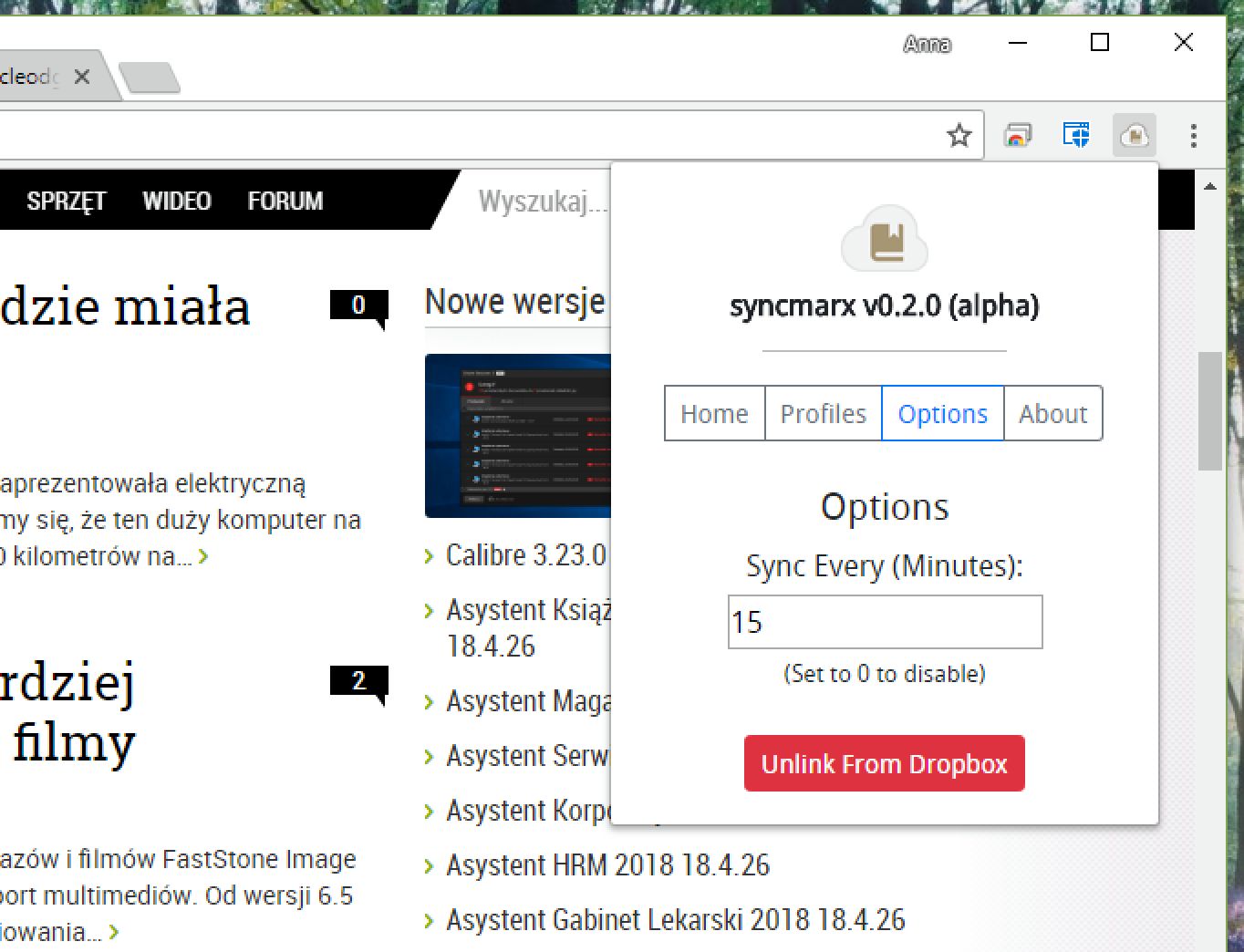Open Asystent HRM 2018 18.4.26 link
Viewport: 1244px width, 952px height.
[x=607, y=864]
